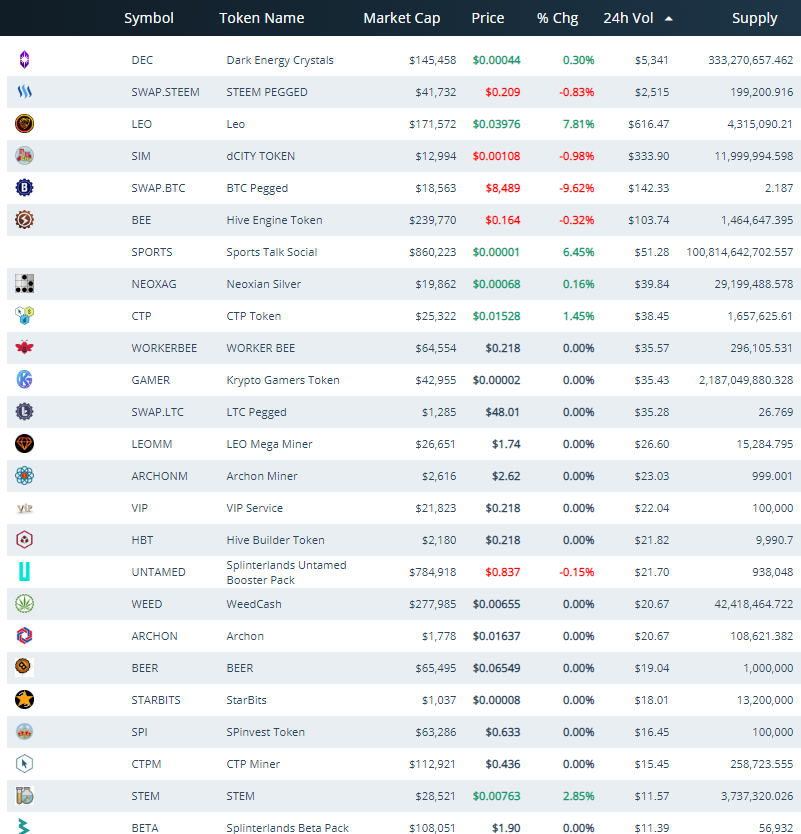
Task: Click the STARBITS star icon
Action: coord(24,699)
